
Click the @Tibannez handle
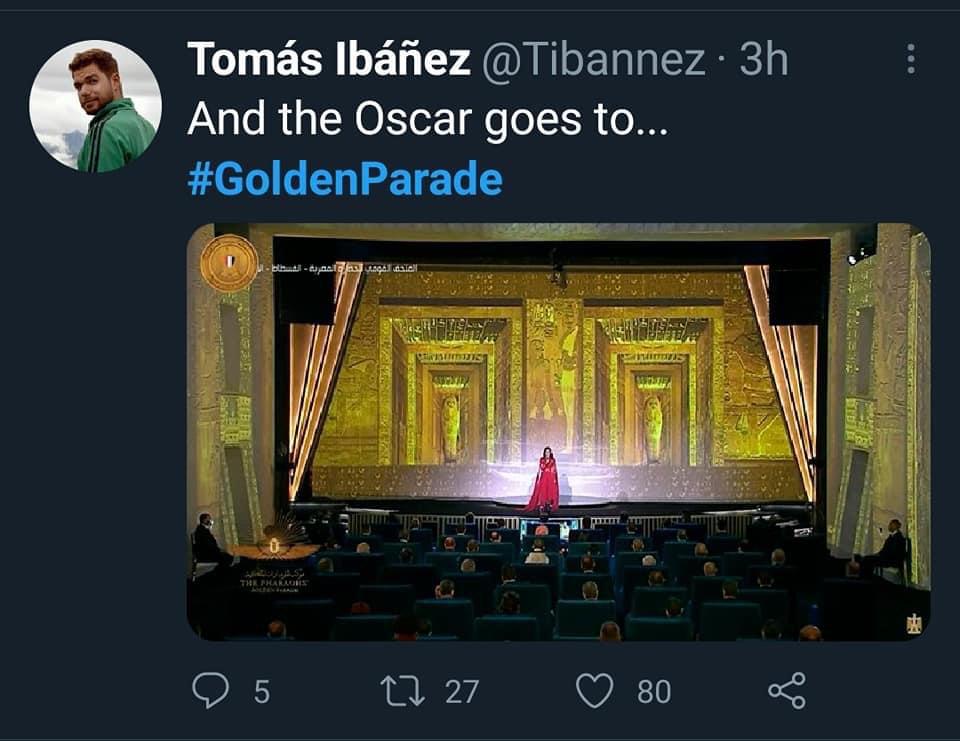(x=594, y=60)
